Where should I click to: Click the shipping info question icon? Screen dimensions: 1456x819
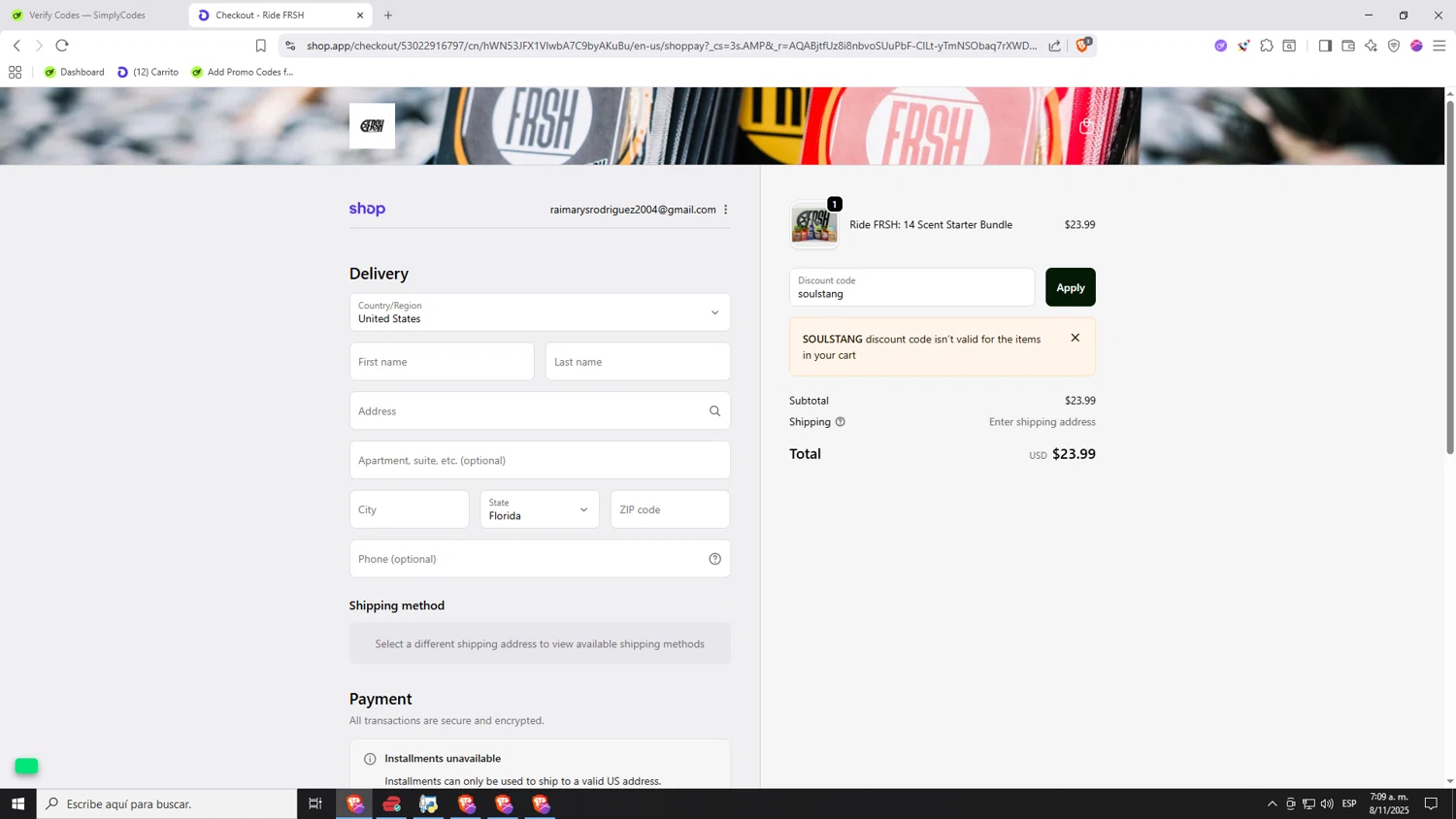tap(841, 422)
